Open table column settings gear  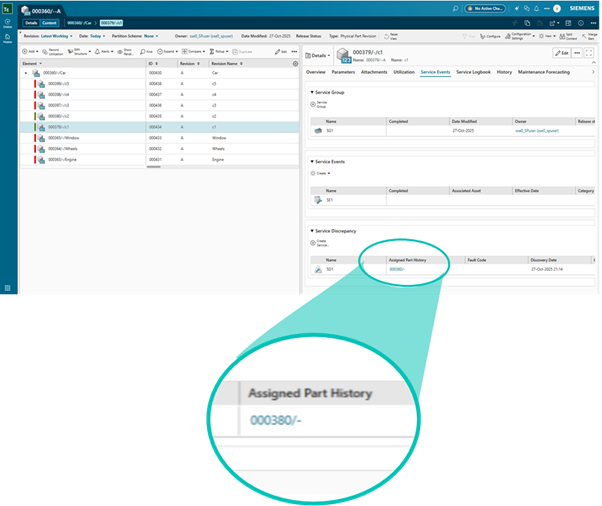pos(295,62)
